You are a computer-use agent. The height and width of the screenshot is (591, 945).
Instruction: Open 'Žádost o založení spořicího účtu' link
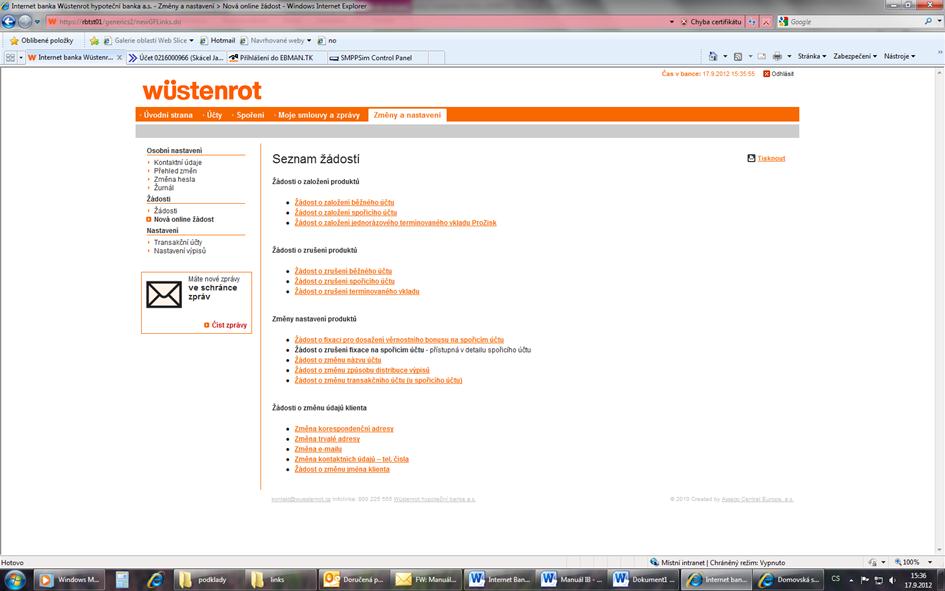pos(346,213)
